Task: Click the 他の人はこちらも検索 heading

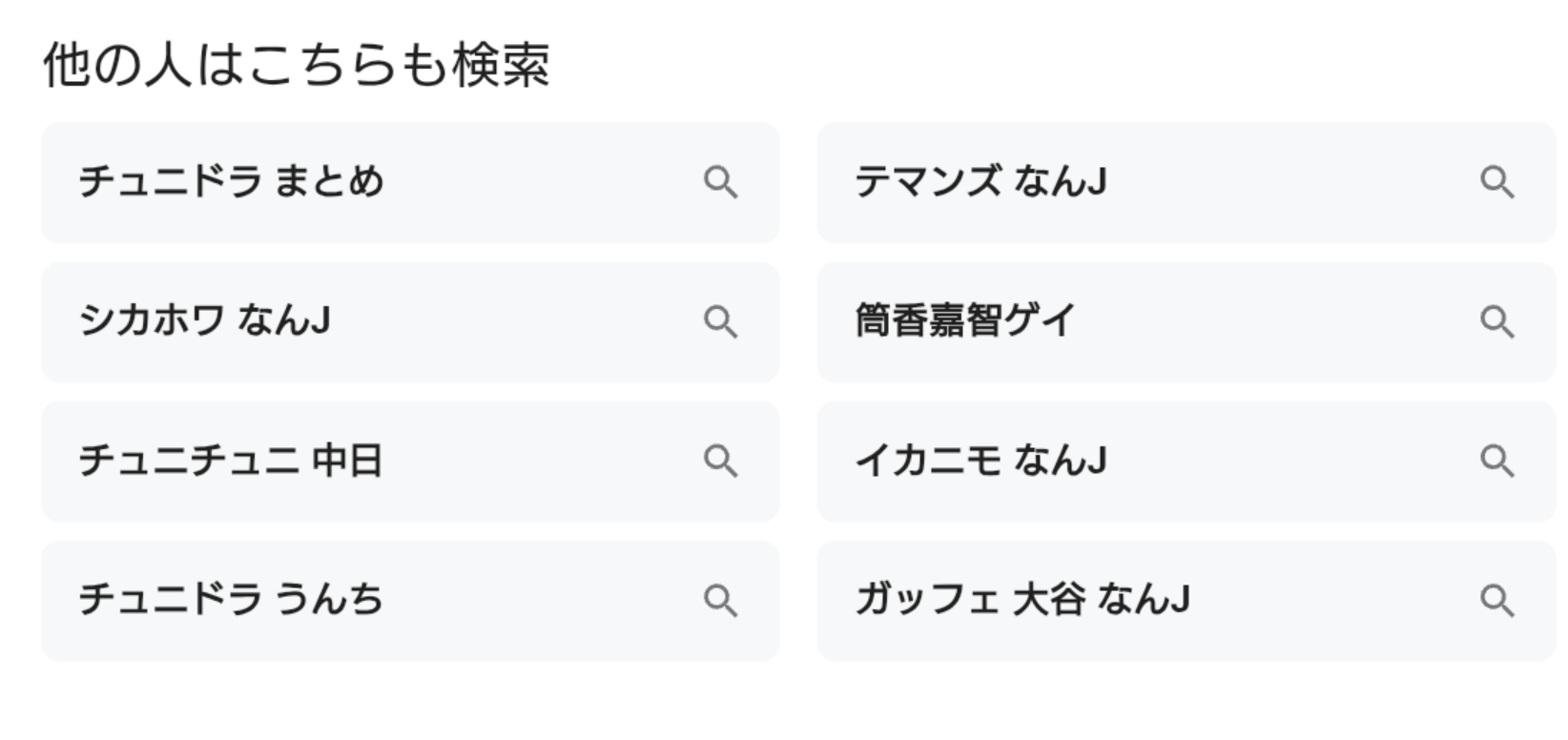Action: (x=296, y=65)
